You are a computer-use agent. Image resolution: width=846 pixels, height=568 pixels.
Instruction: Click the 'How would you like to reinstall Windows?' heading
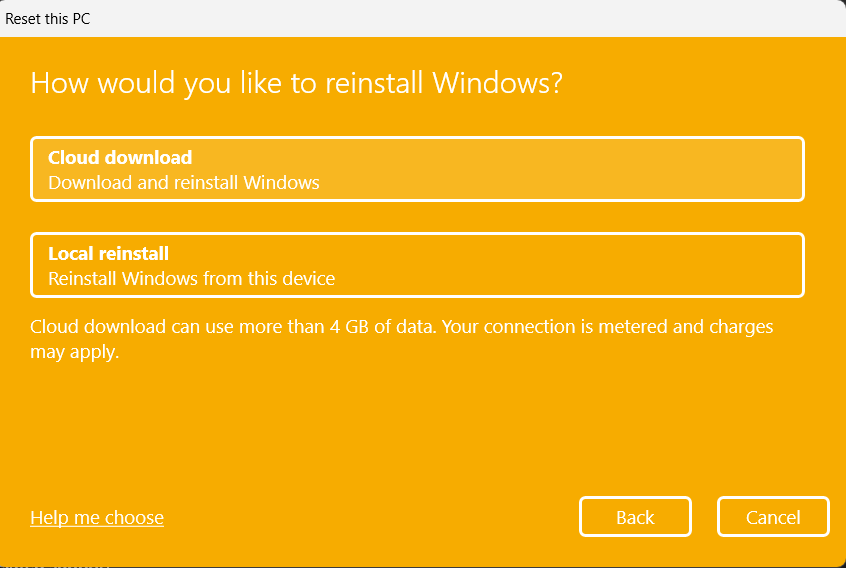coord(296,82)
